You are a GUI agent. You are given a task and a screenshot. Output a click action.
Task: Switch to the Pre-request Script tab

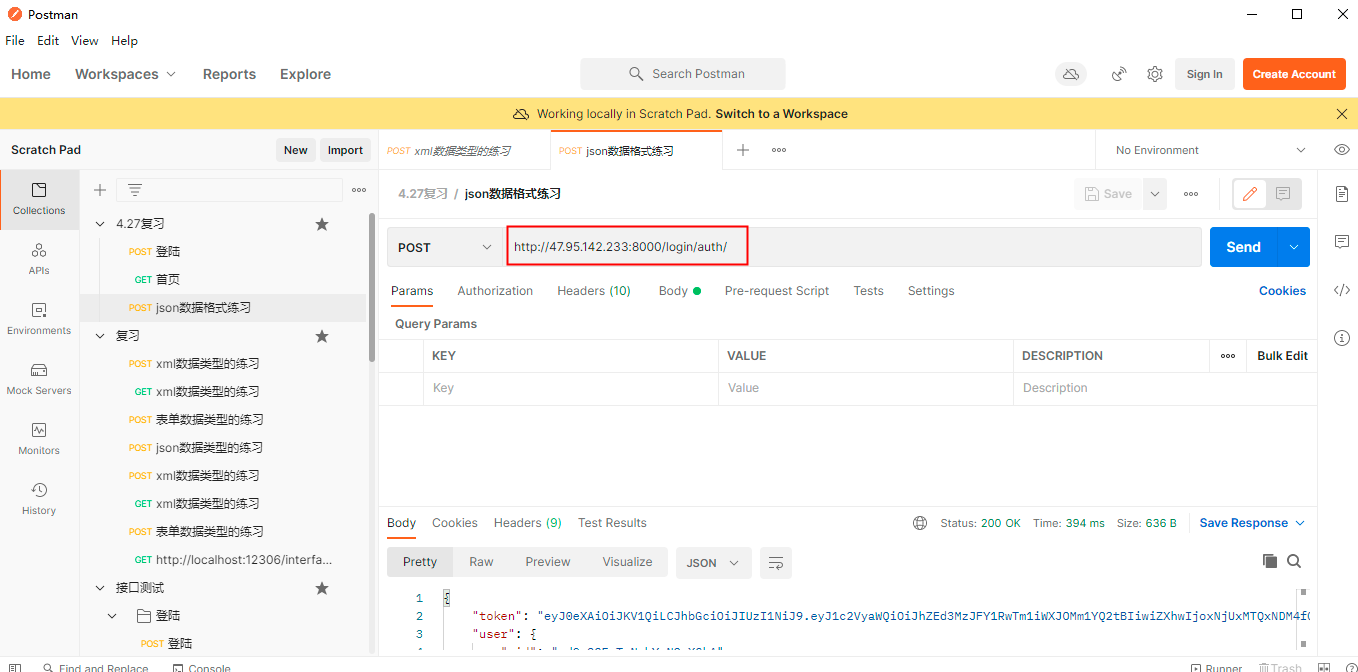(x=777, y=291)
